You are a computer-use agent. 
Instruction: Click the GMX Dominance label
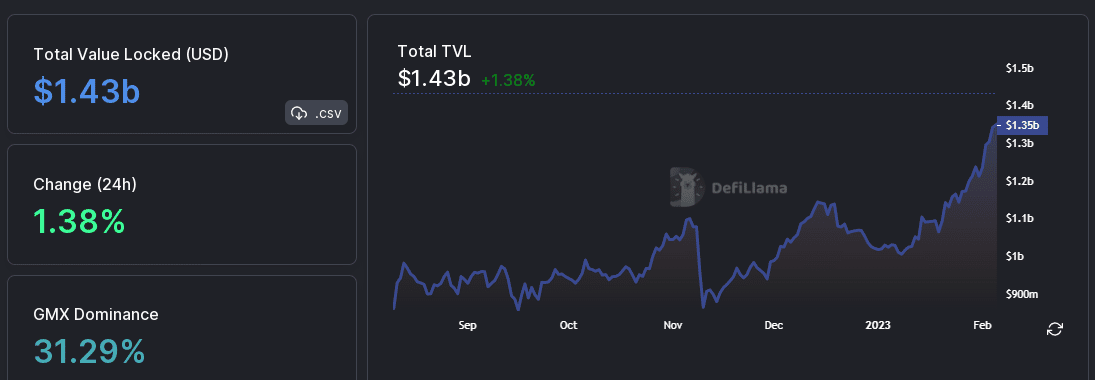(96, 314)
